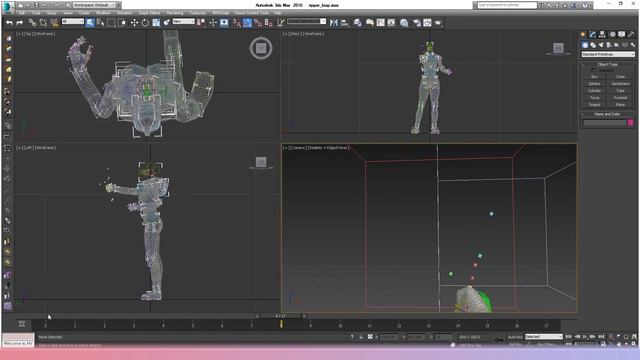Open the Curve Editor from toolbar

[380, 23]
